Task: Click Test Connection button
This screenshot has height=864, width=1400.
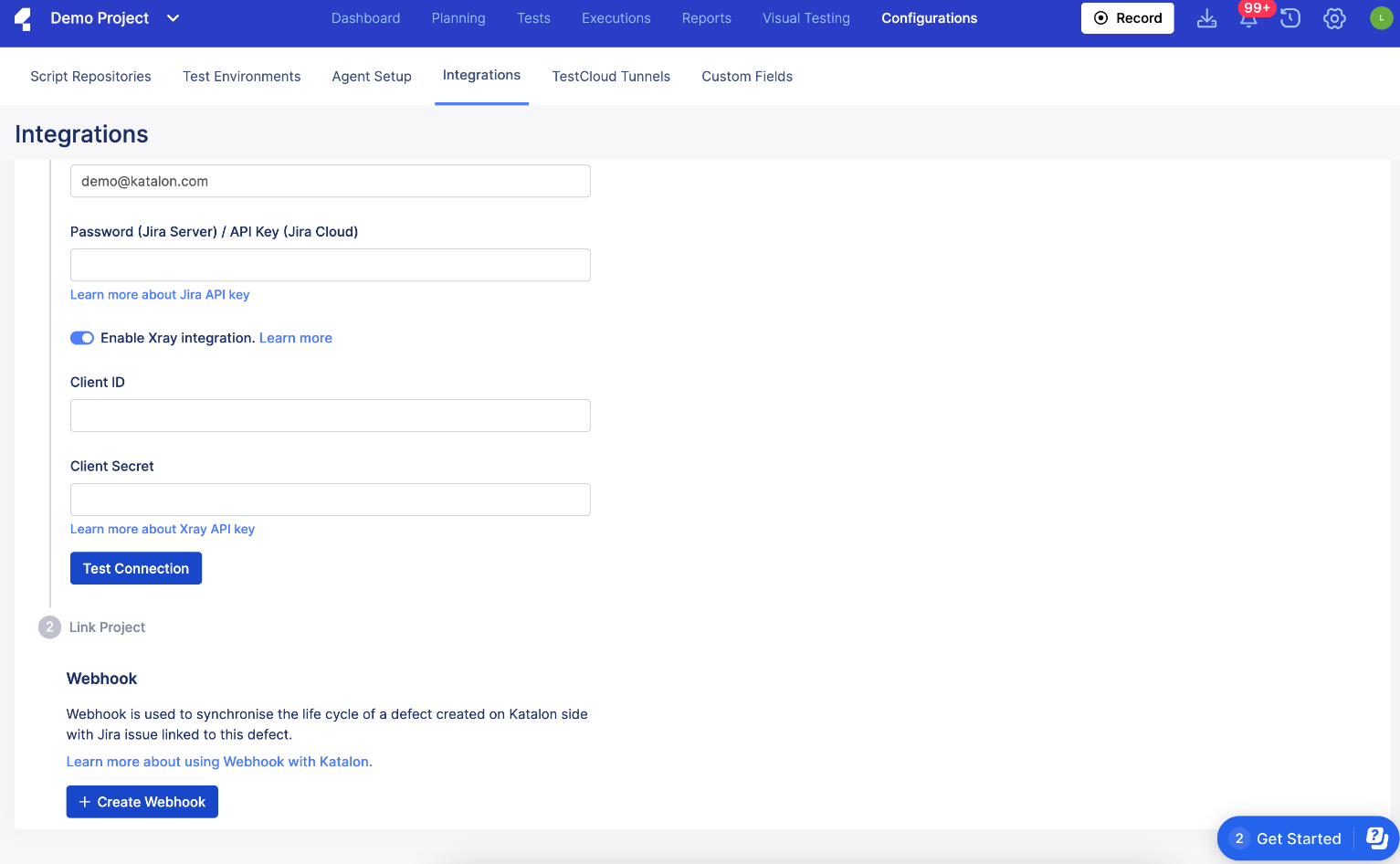Action: click(136, 568)
